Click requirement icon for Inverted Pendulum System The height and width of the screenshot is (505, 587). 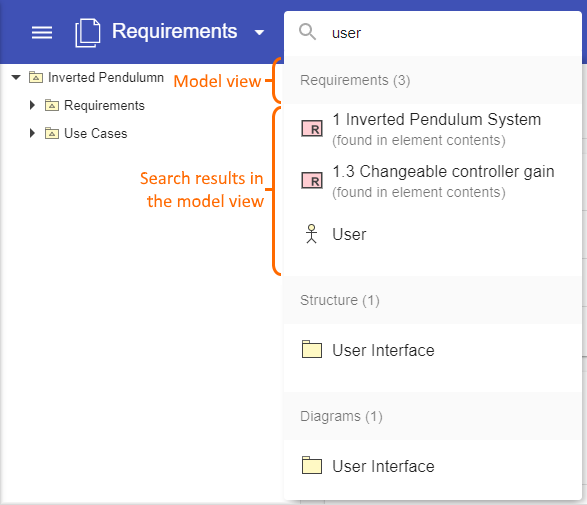312,129
